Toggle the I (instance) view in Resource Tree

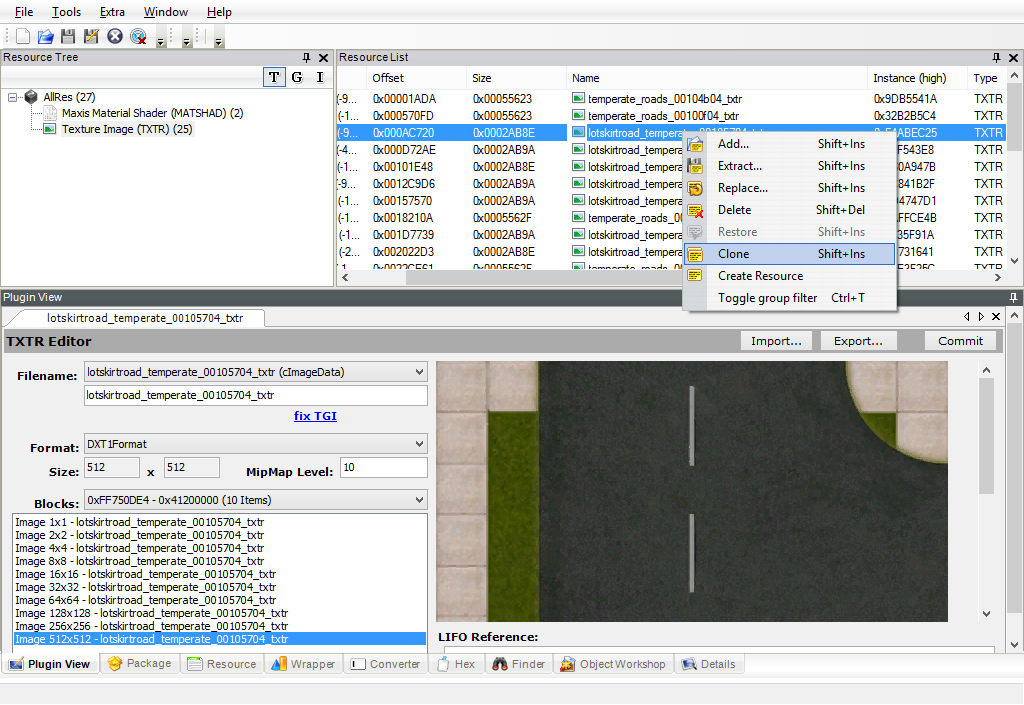click(320, 77)
